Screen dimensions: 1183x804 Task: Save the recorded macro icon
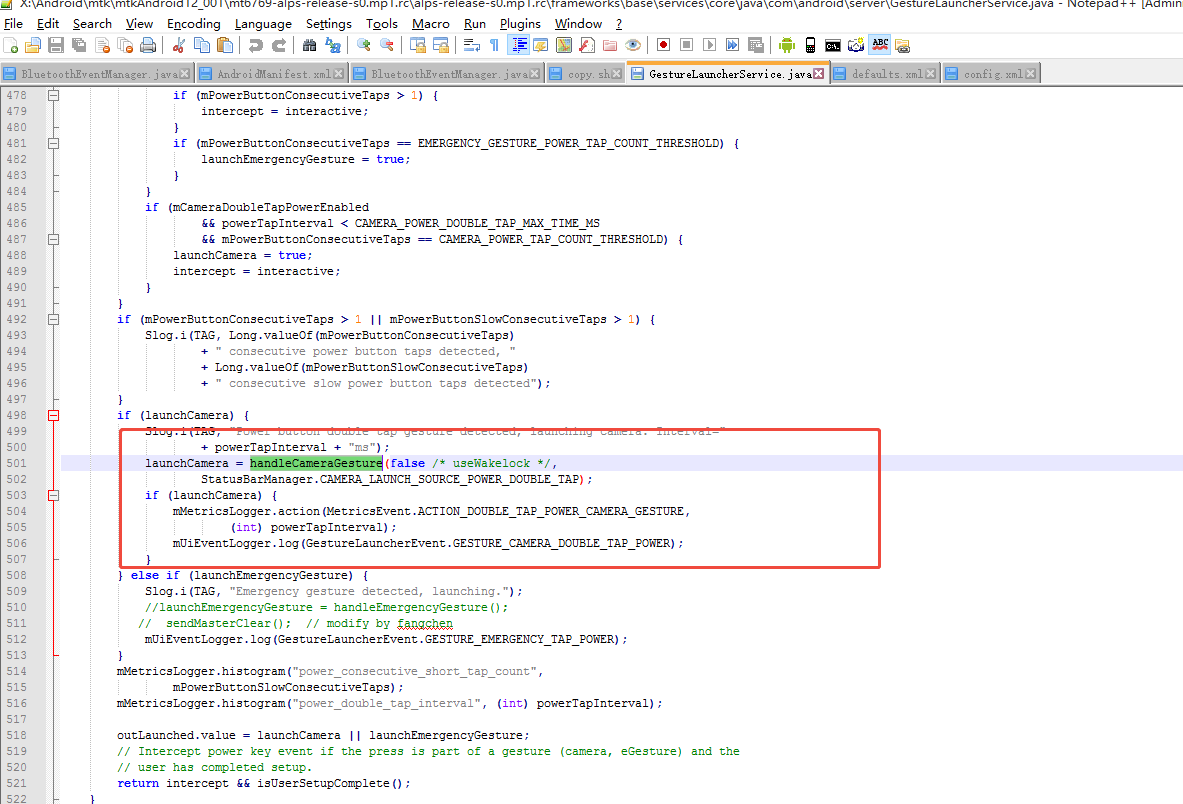point(755,45)
